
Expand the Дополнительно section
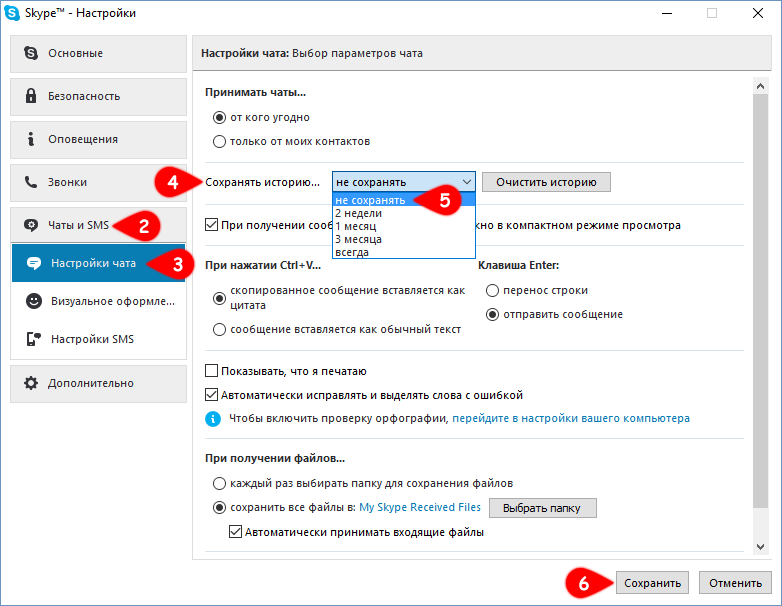pyautogui.click(x=98, y=384)
